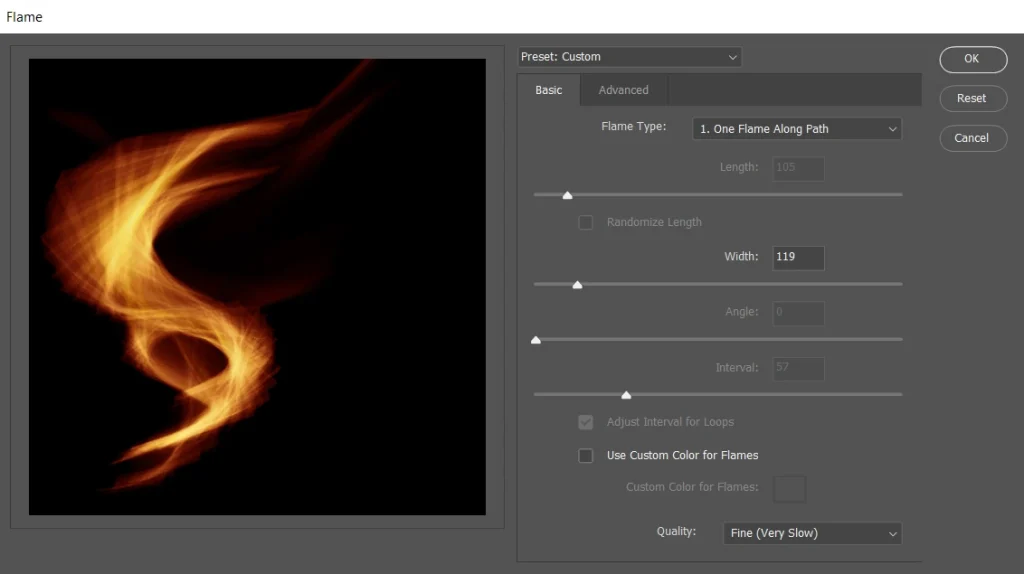Expand the Flame Type dropdown
Viewport: 1024px width, 574px height.
pos(797,129)
